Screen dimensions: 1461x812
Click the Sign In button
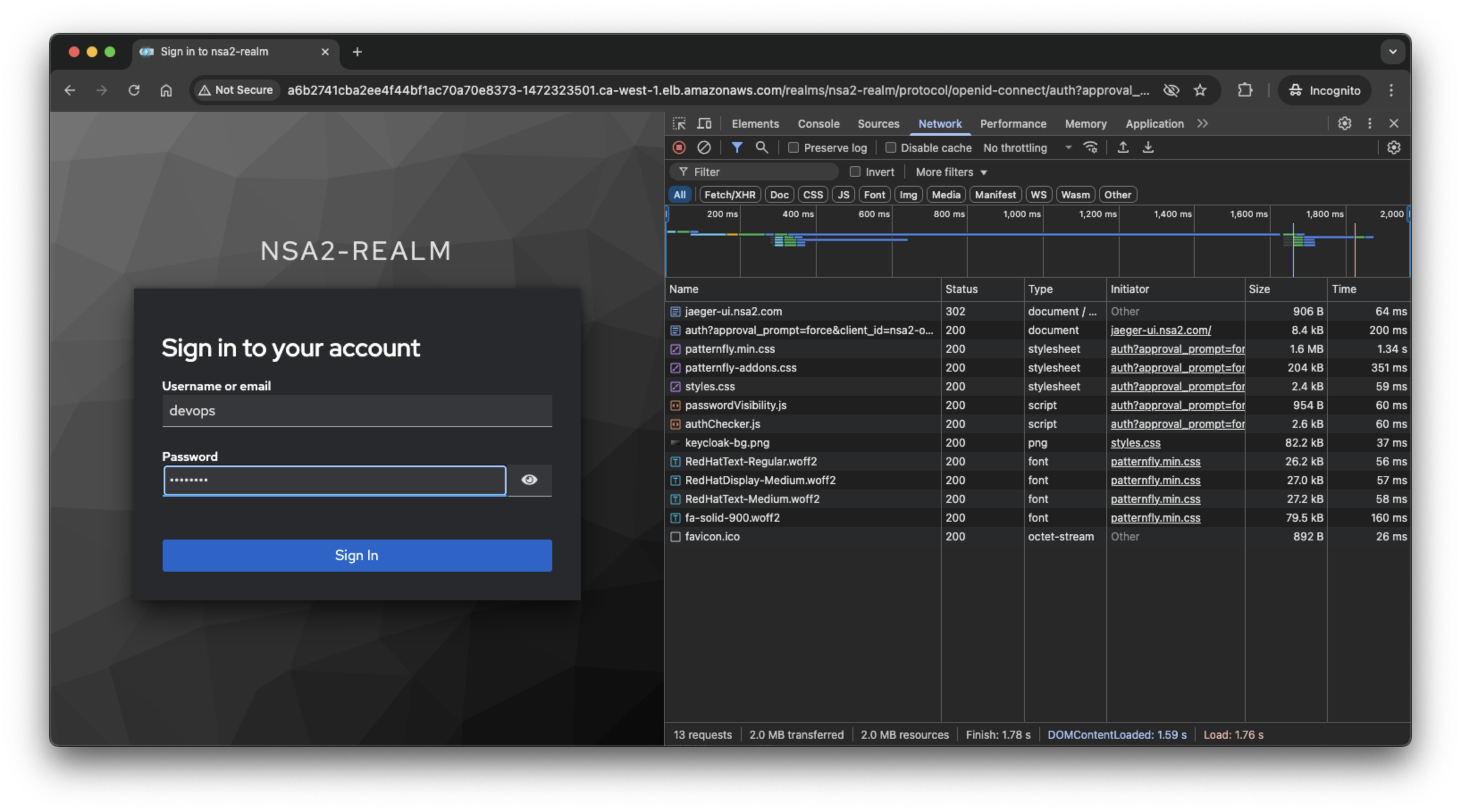pos(357,555)
